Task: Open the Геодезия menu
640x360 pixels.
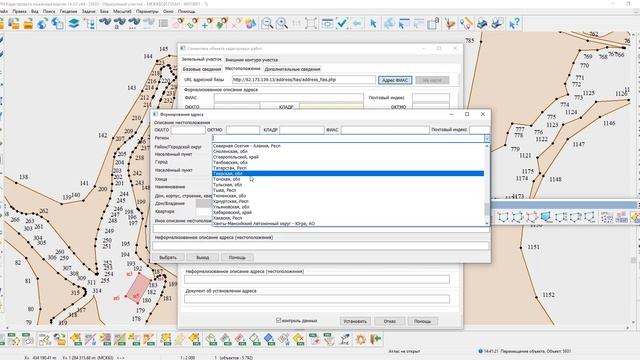Action: (69, 11)
